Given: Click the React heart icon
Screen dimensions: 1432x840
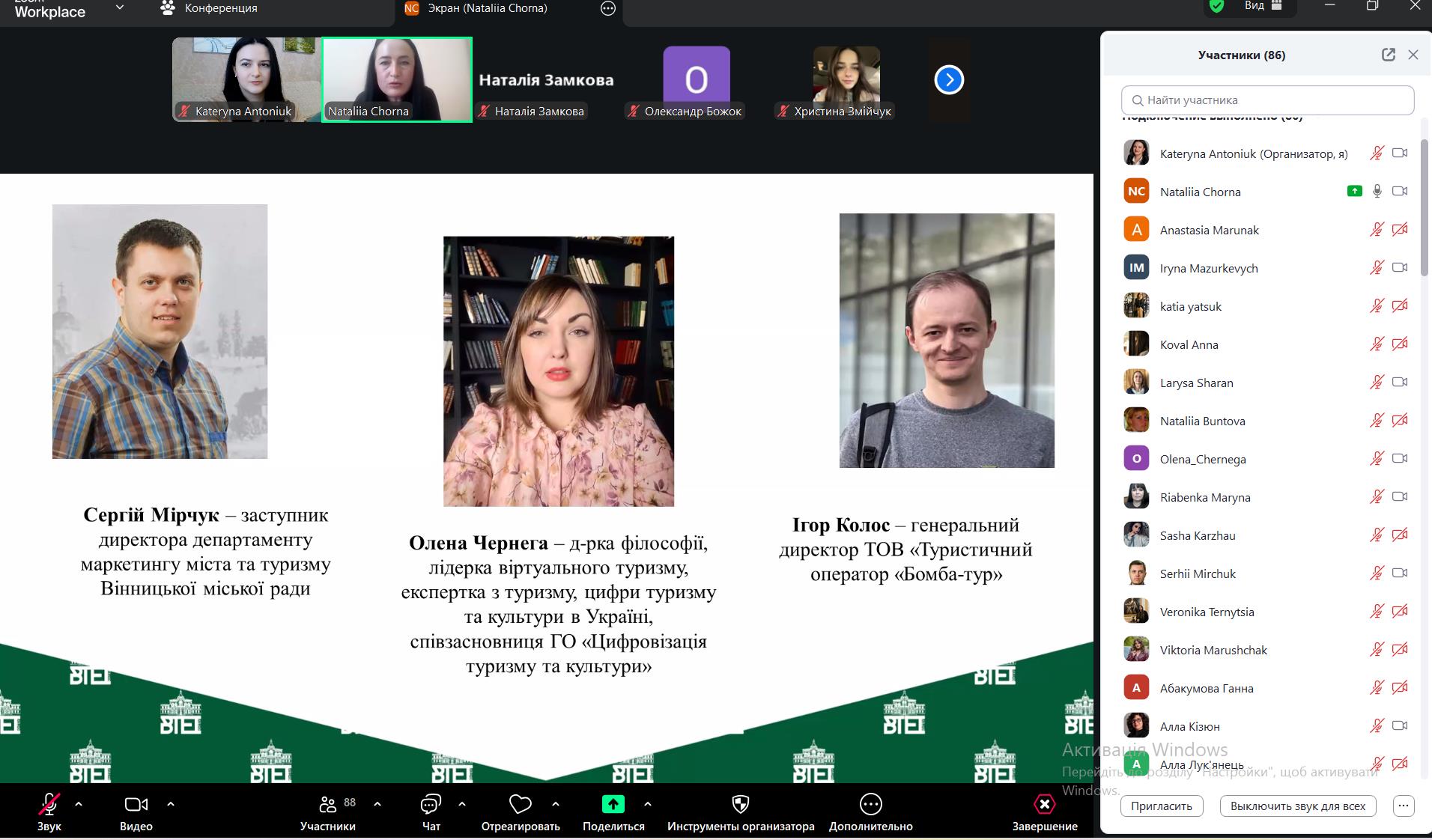Looking at the screenshot, I should (x=520, y=805).
